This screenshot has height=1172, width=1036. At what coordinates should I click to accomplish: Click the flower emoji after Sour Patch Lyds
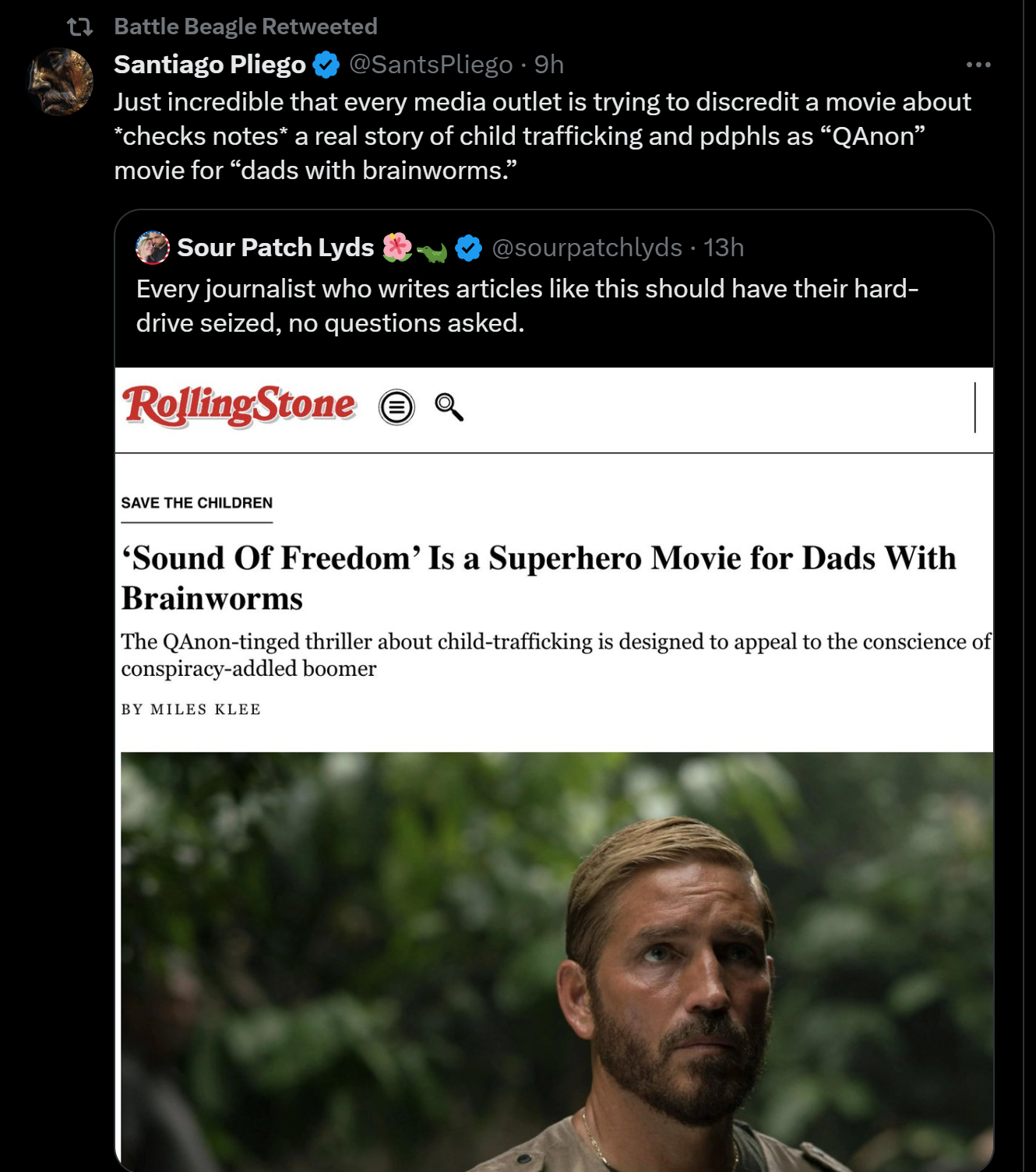click(x=397, y=247)
